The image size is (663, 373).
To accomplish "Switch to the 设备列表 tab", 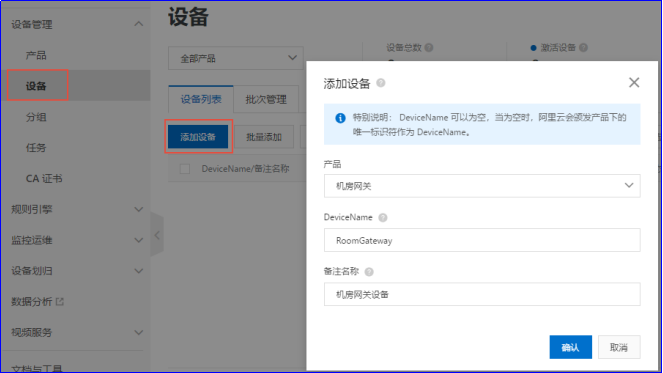I will tap(201, 99).
